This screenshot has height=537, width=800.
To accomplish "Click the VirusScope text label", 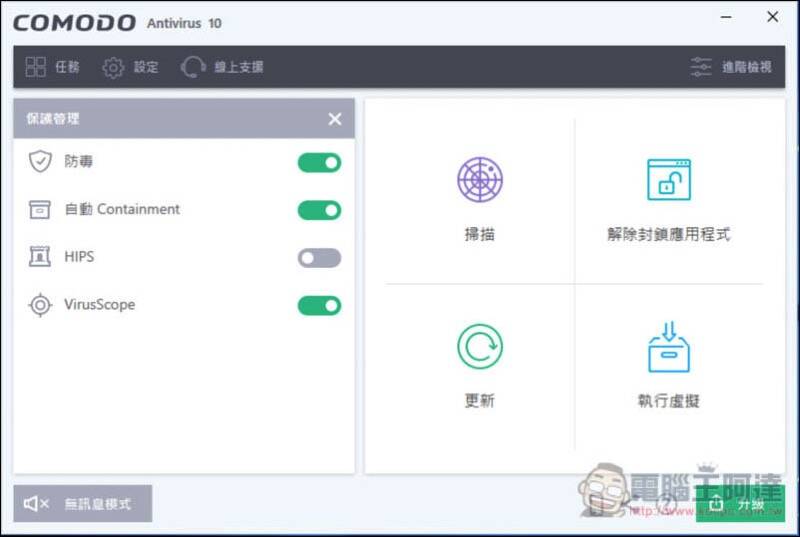I will pyautogui.click(x=99, y=304).
